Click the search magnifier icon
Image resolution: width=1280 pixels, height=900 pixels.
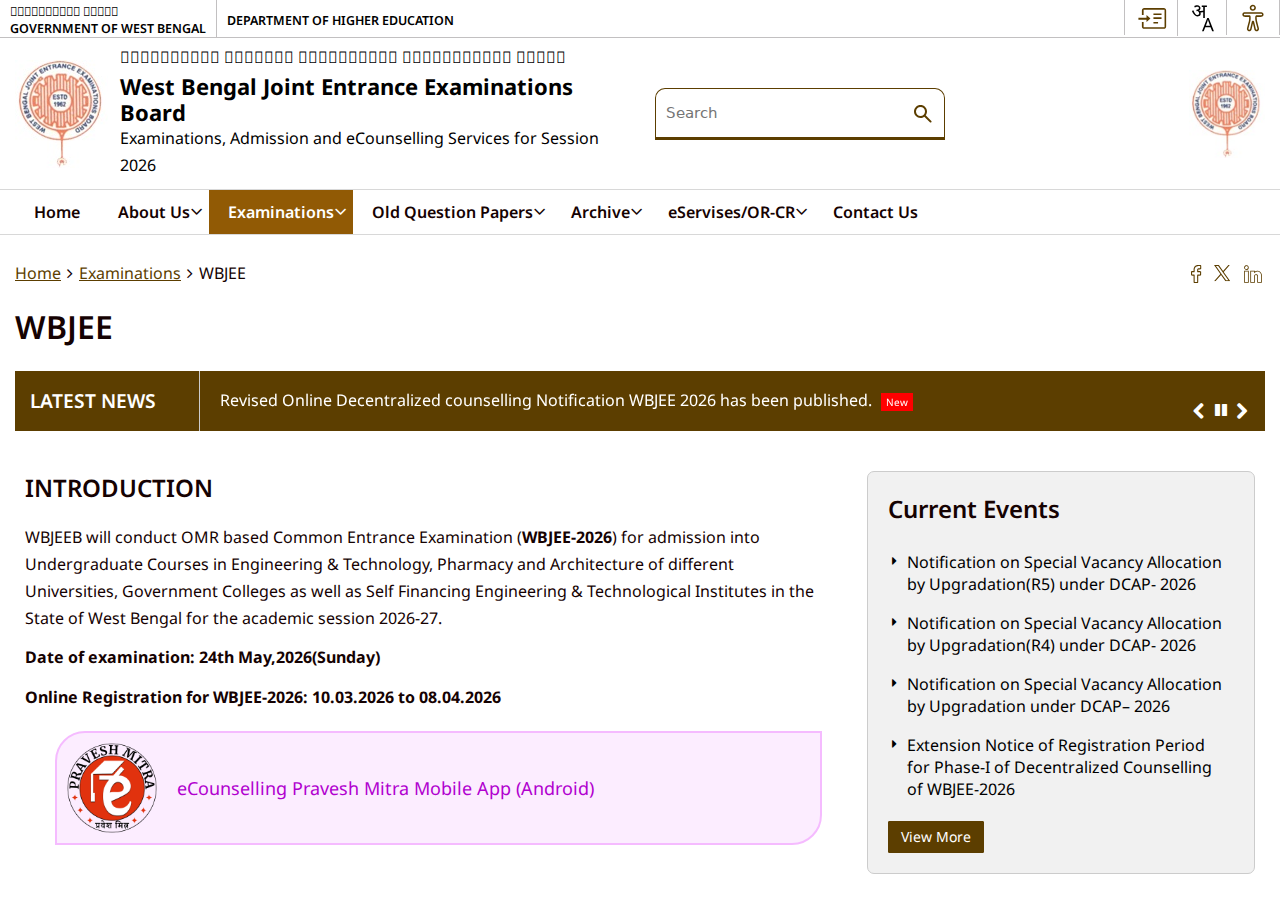[922, 113]
